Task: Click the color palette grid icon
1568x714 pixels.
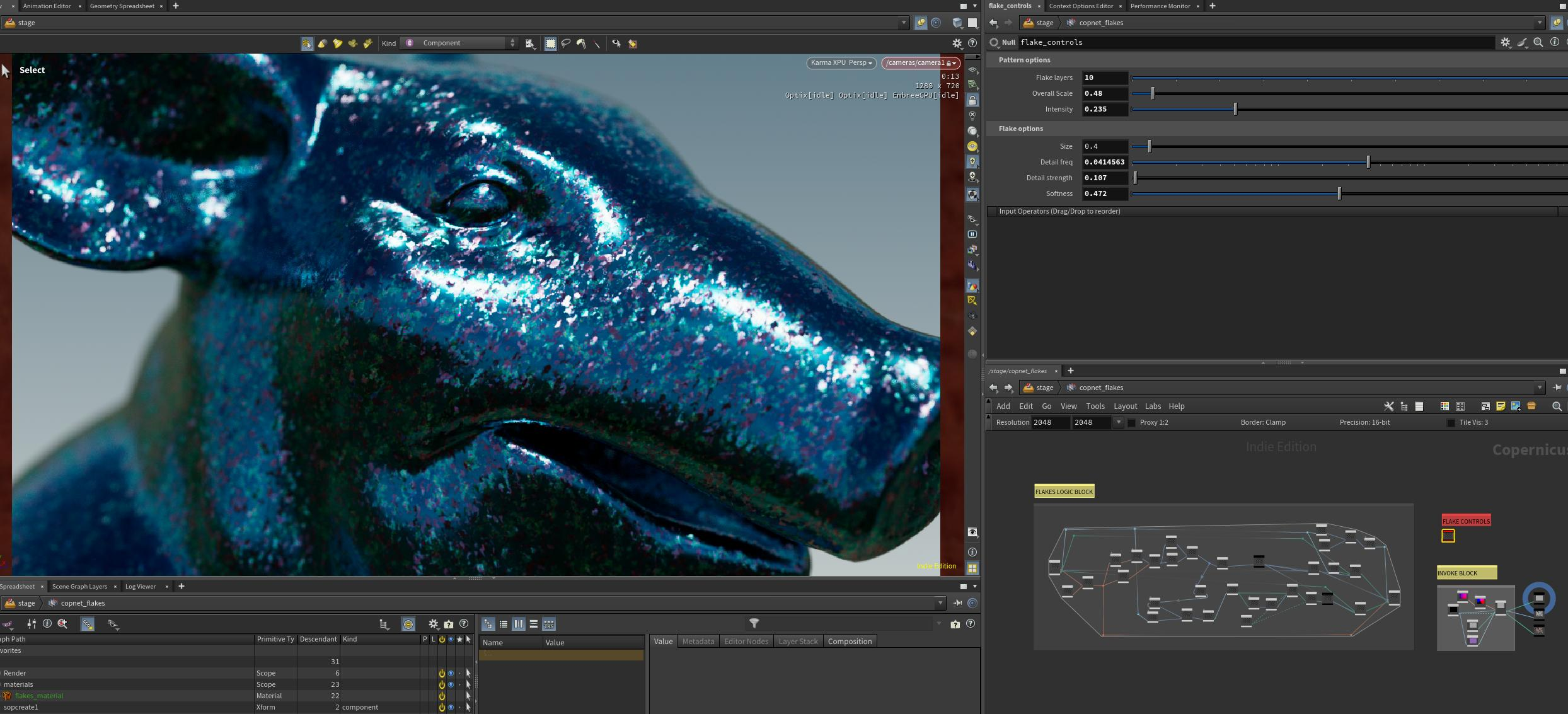Action: coord(1444,406)
